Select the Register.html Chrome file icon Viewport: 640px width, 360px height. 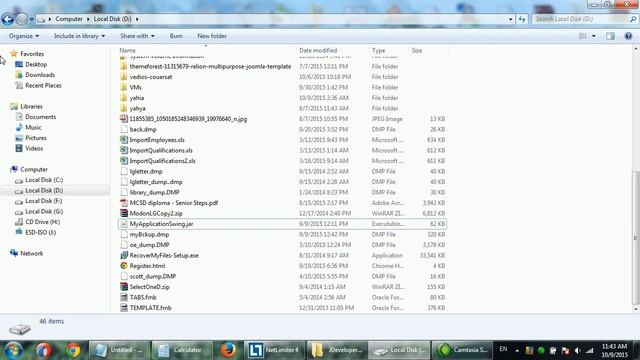pos(124,266)
